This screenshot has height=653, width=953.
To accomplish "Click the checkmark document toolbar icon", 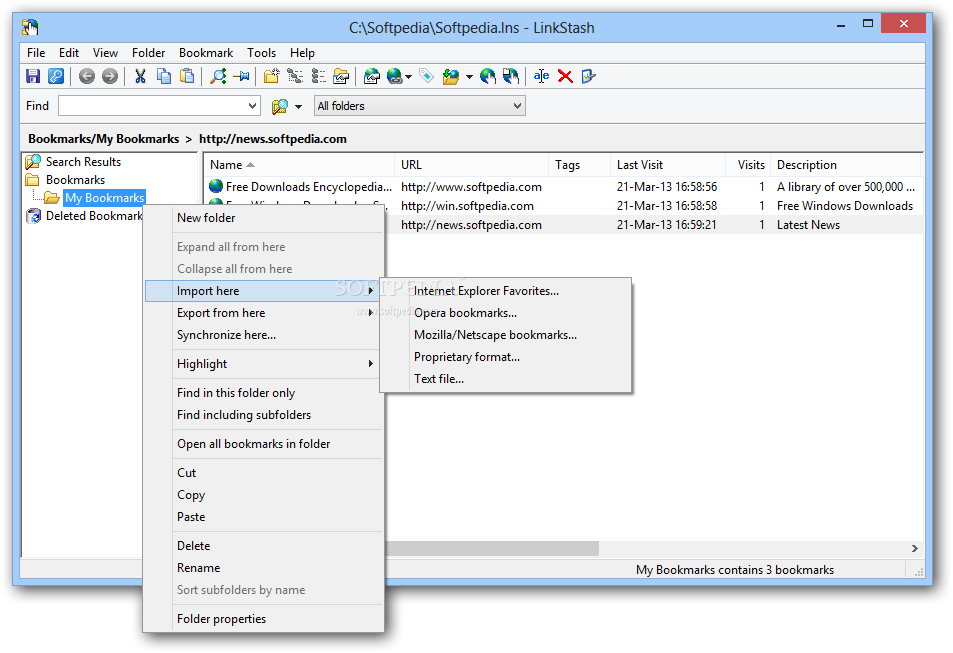I will point(588,76).
